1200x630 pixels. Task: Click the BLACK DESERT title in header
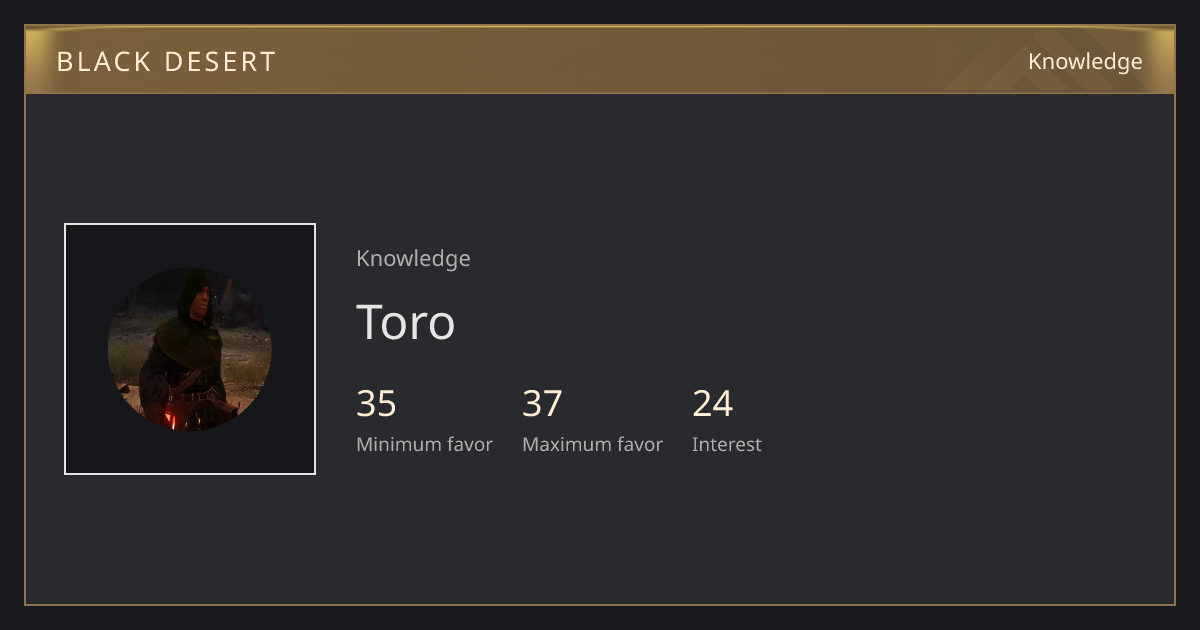click(166, 62)
